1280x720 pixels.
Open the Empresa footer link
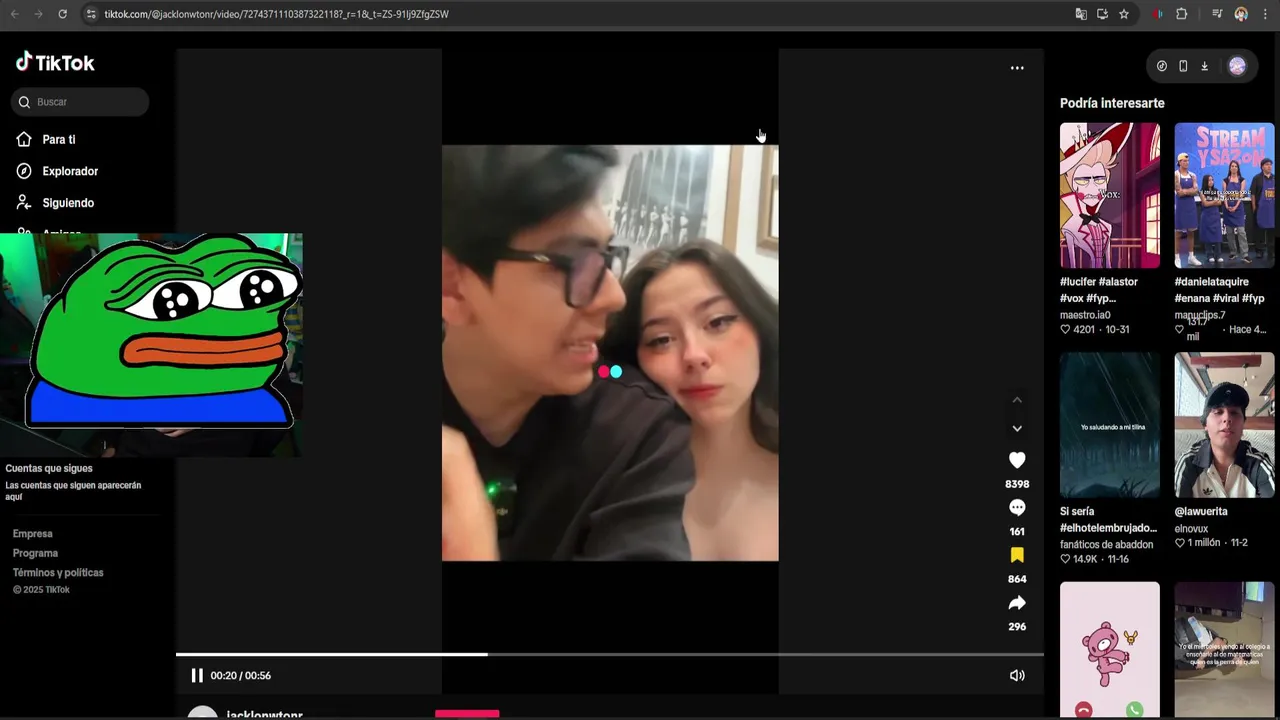(33, 534)
